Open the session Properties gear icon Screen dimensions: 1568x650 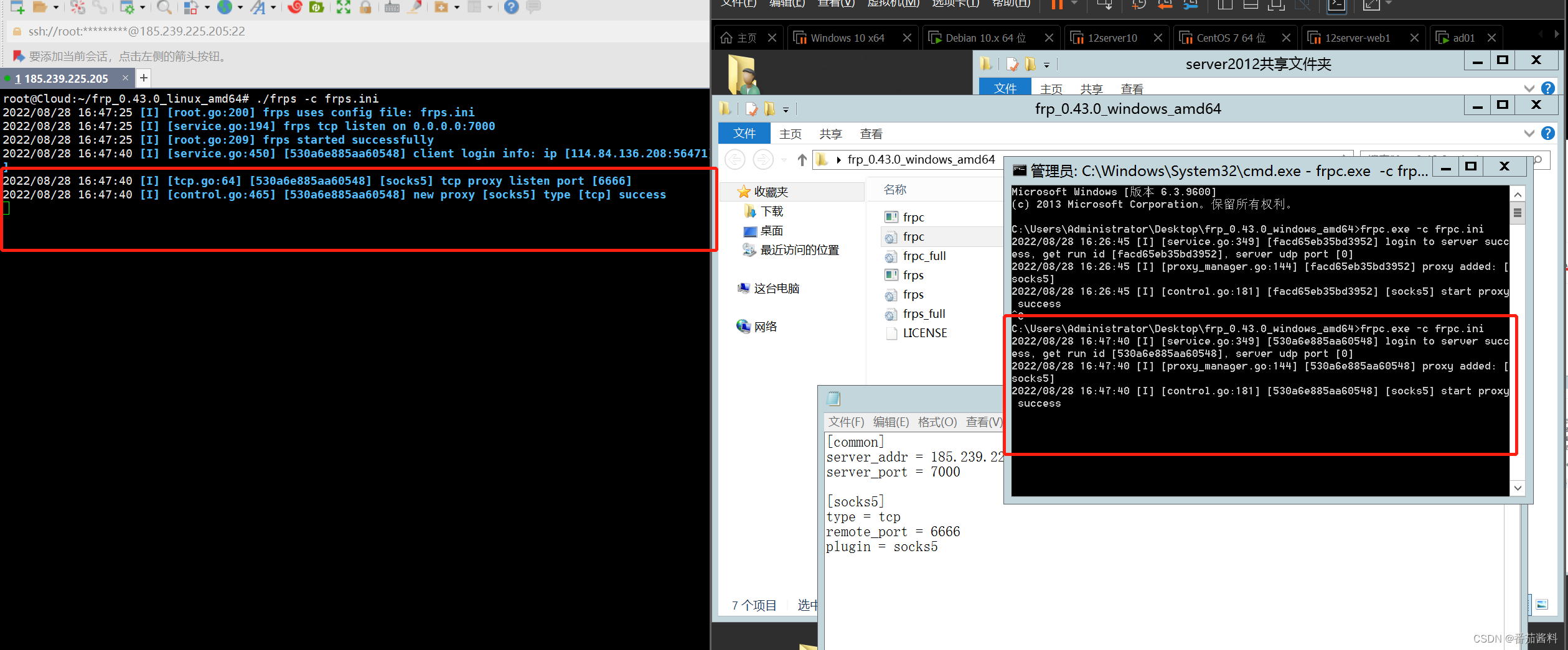127,7
